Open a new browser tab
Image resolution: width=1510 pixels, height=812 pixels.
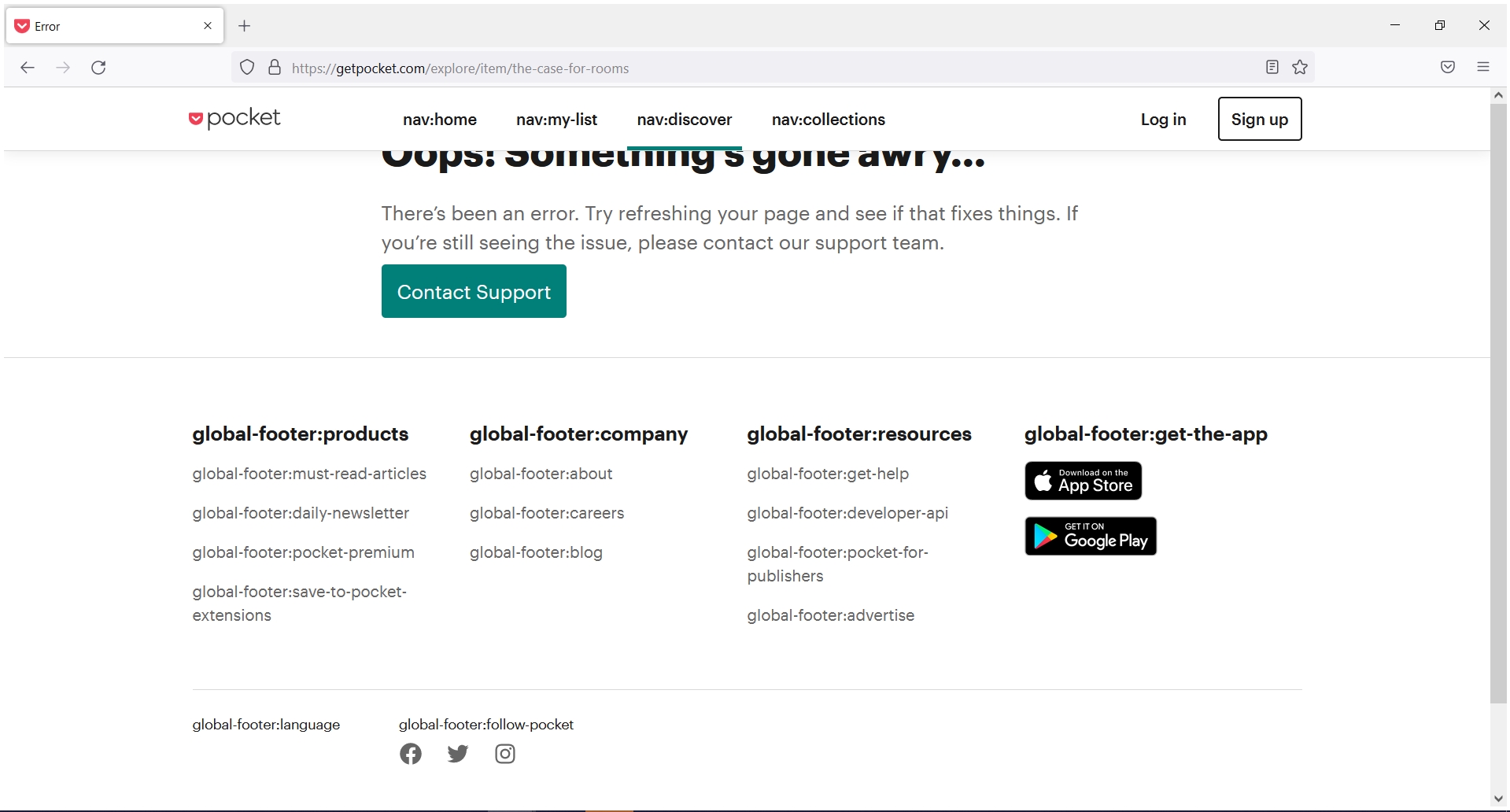point(244,26)
